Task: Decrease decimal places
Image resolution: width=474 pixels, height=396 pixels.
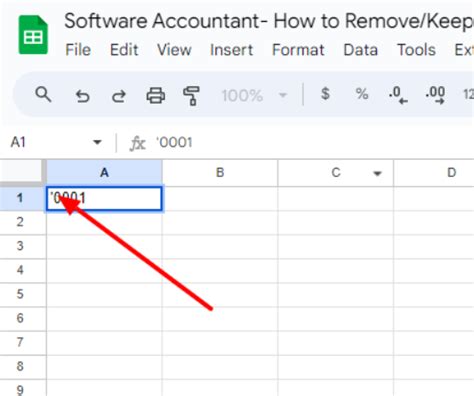Action: (x=398, y=95)
